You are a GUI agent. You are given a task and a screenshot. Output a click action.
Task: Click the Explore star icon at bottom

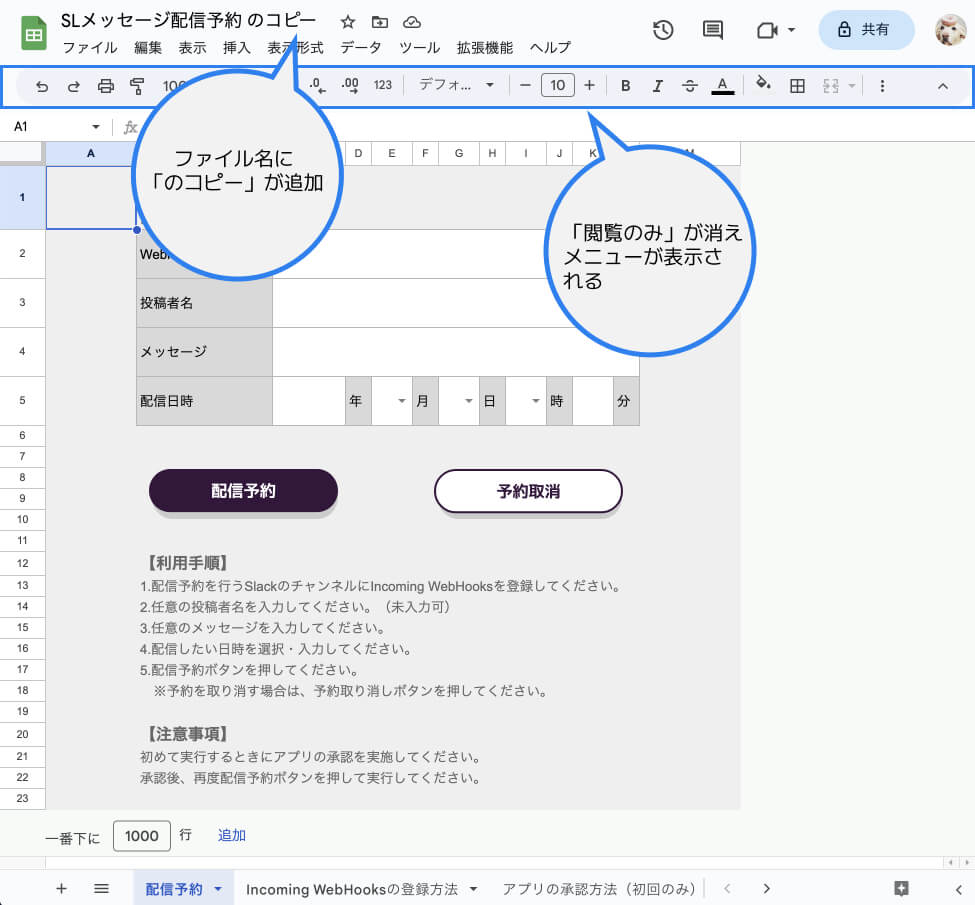coord(902,888)
